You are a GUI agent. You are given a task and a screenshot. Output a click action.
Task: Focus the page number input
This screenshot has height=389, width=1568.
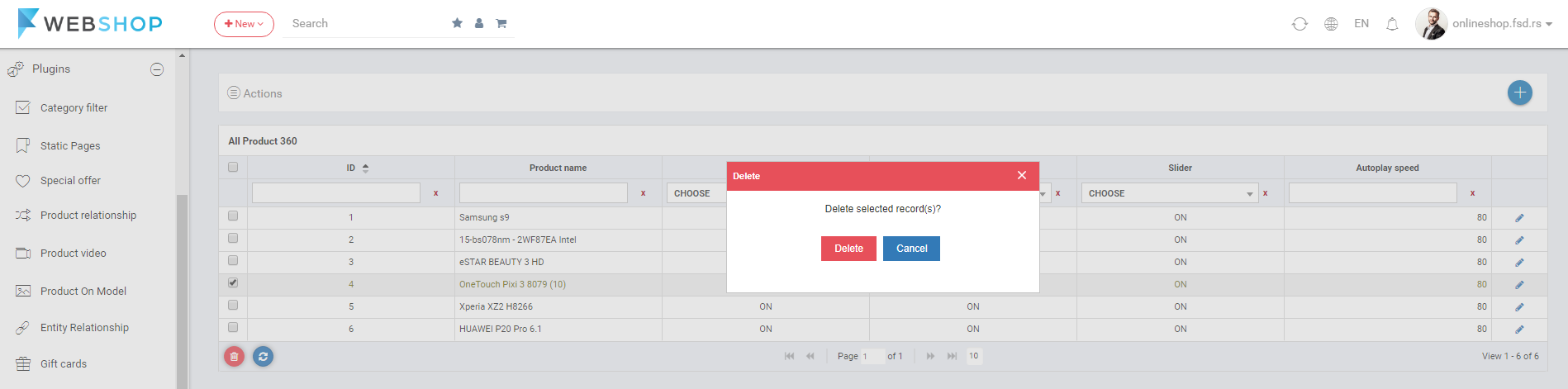872,356
